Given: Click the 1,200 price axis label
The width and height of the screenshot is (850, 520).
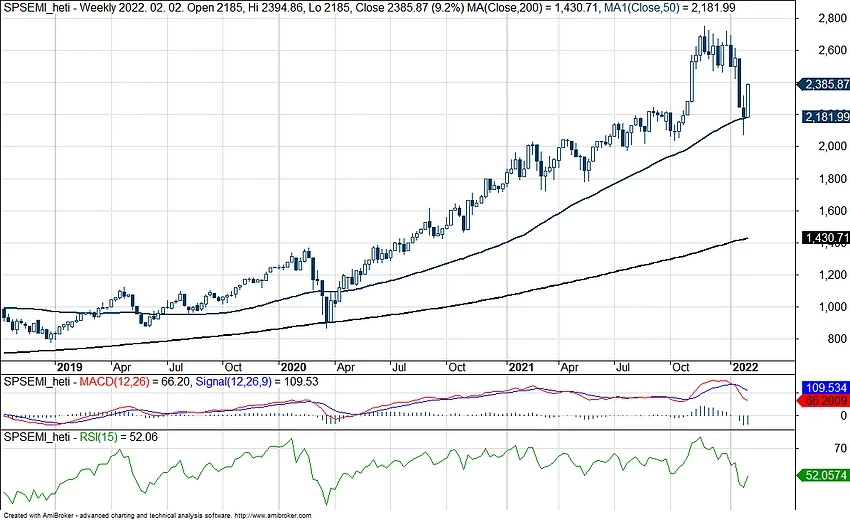Looking at the screenshot, I should point(832,275).
